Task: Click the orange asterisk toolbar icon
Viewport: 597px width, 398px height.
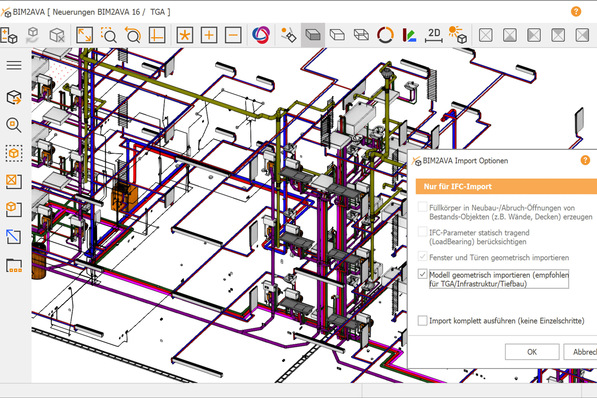Action: click(x=185, y=35)
